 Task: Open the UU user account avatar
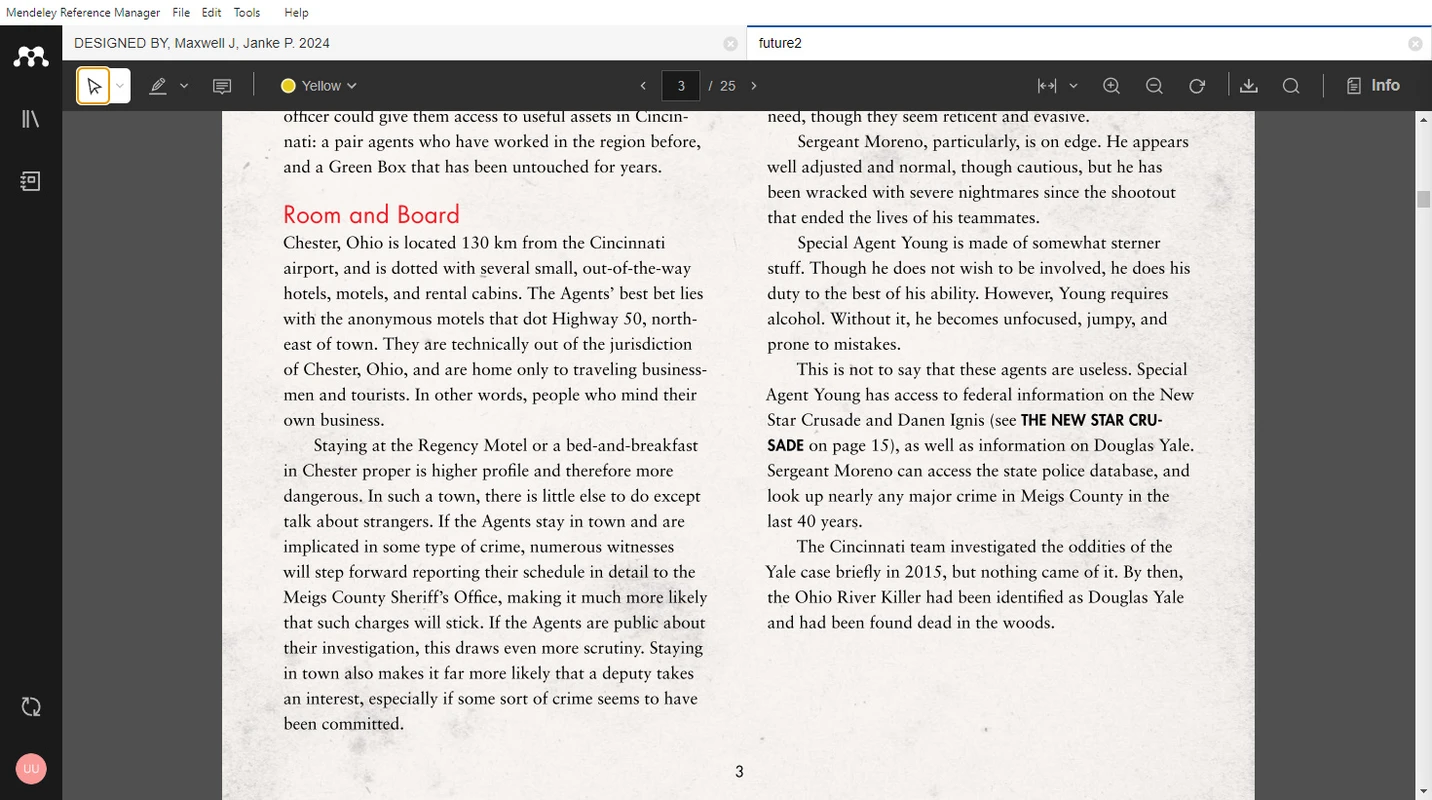click(x=31, y=769)
